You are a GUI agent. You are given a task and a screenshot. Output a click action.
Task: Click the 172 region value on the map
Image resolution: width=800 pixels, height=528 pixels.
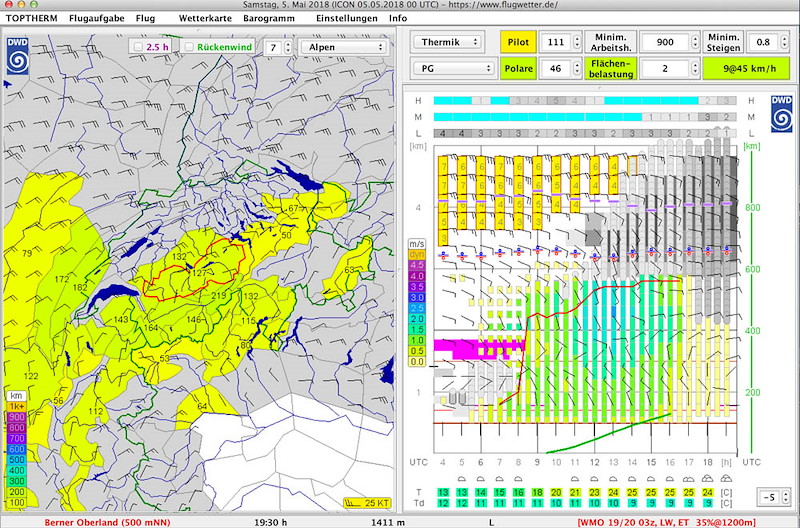61,279
